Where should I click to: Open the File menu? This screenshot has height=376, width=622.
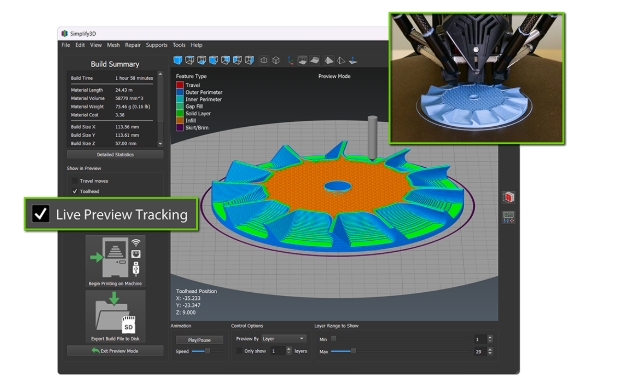coord(66,45)
